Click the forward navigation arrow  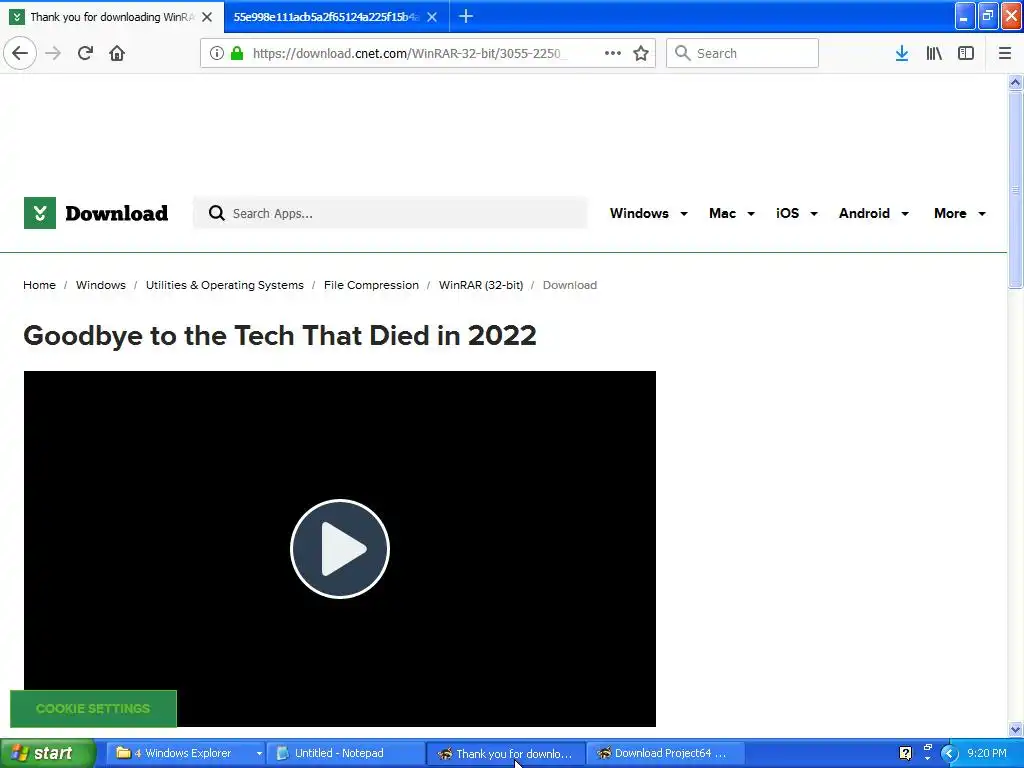[53, 53]
